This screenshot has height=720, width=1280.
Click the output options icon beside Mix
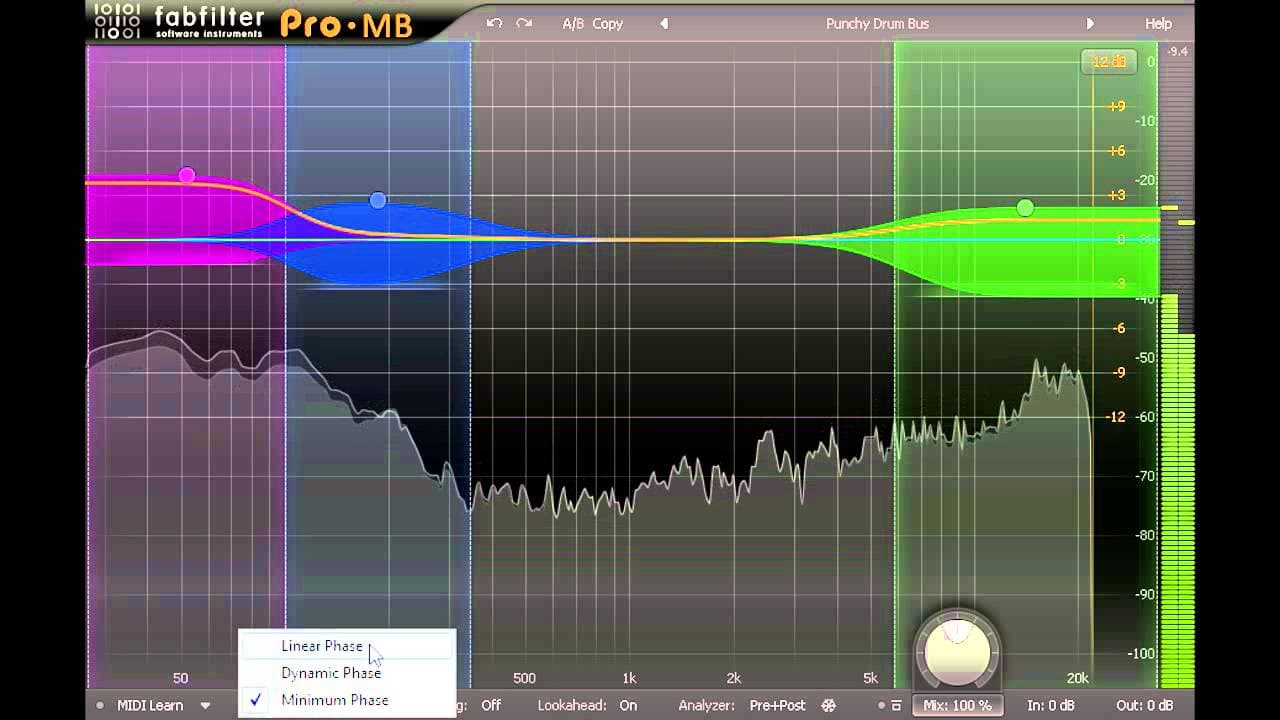click(897, 705)
